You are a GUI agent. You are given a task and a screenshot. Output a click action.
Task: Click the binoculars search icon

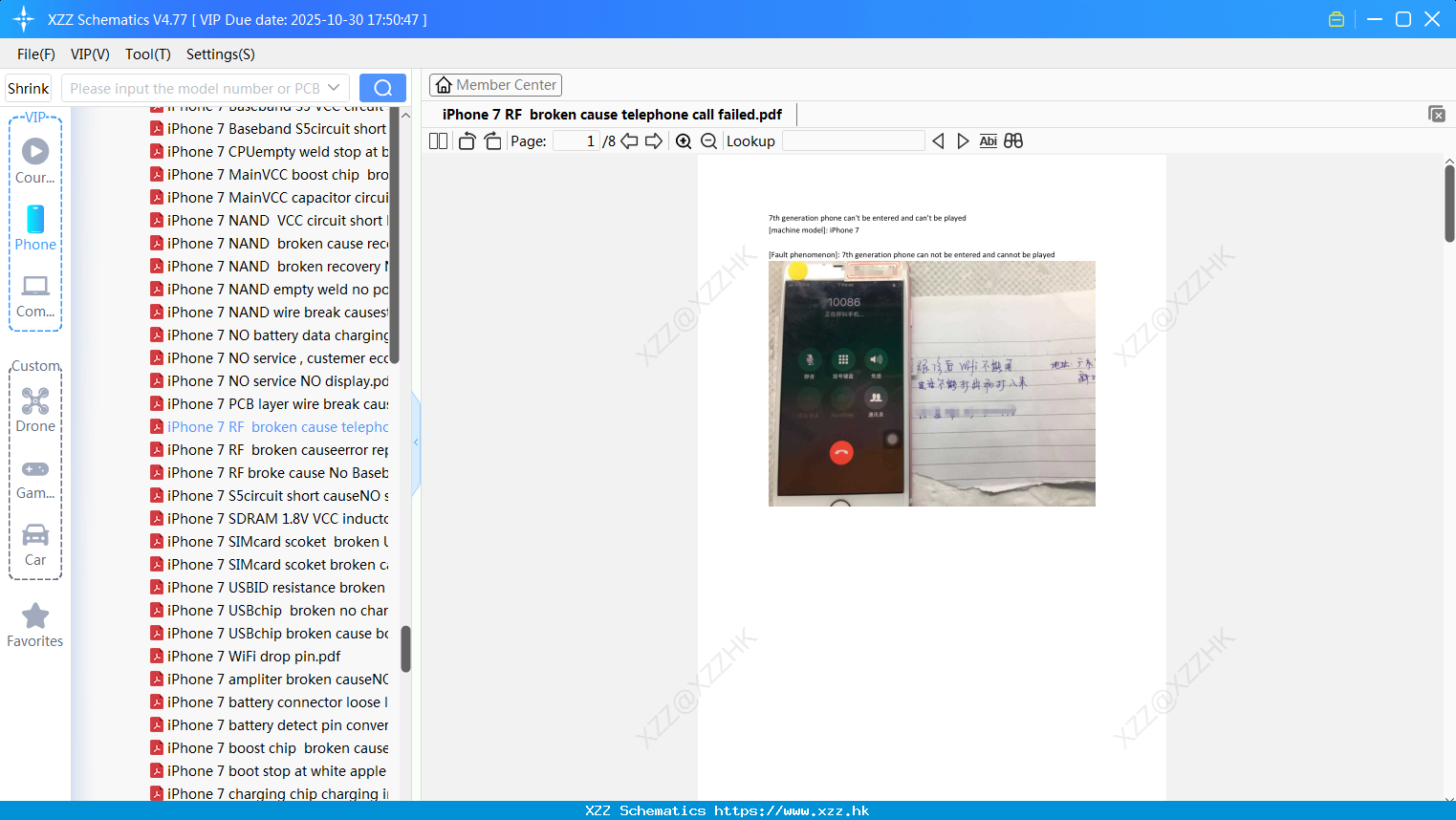[1013, 141]
